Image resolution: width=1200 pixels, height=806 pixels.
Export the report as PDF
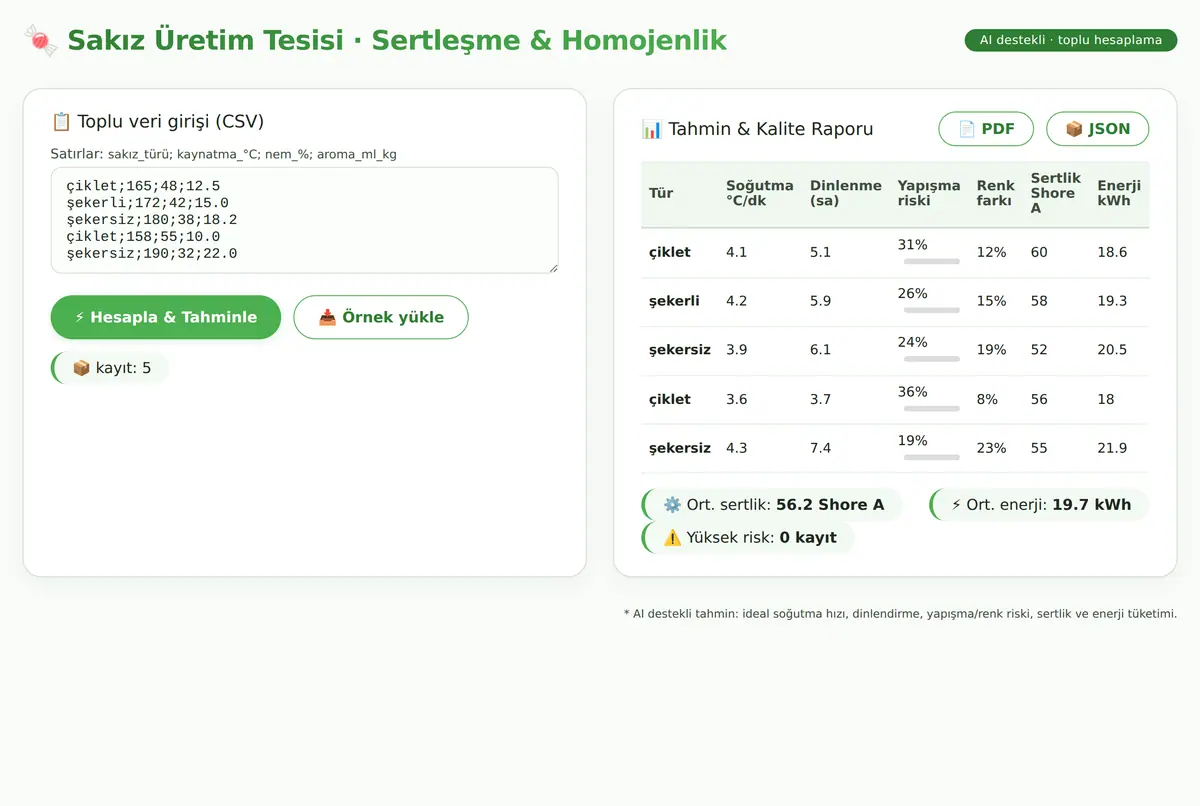986,129
